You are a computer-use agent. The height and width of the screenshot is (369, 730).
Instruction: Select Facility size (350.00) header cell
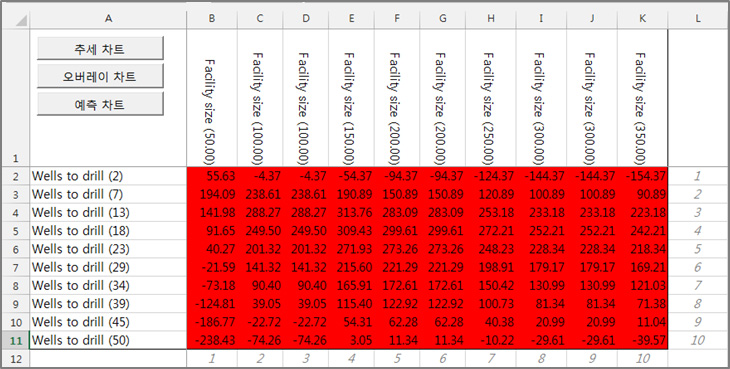point(642,97)
